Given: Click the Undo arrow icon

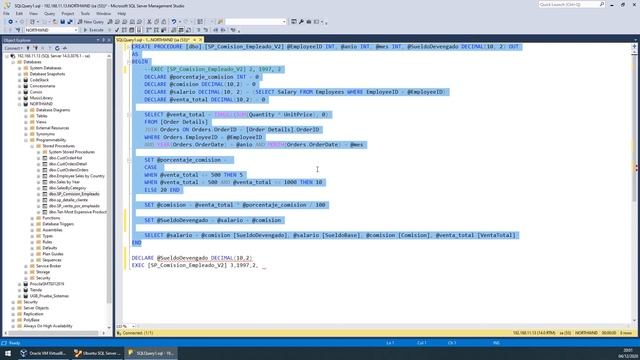Looking at the screenshot, I should (174, 22).
